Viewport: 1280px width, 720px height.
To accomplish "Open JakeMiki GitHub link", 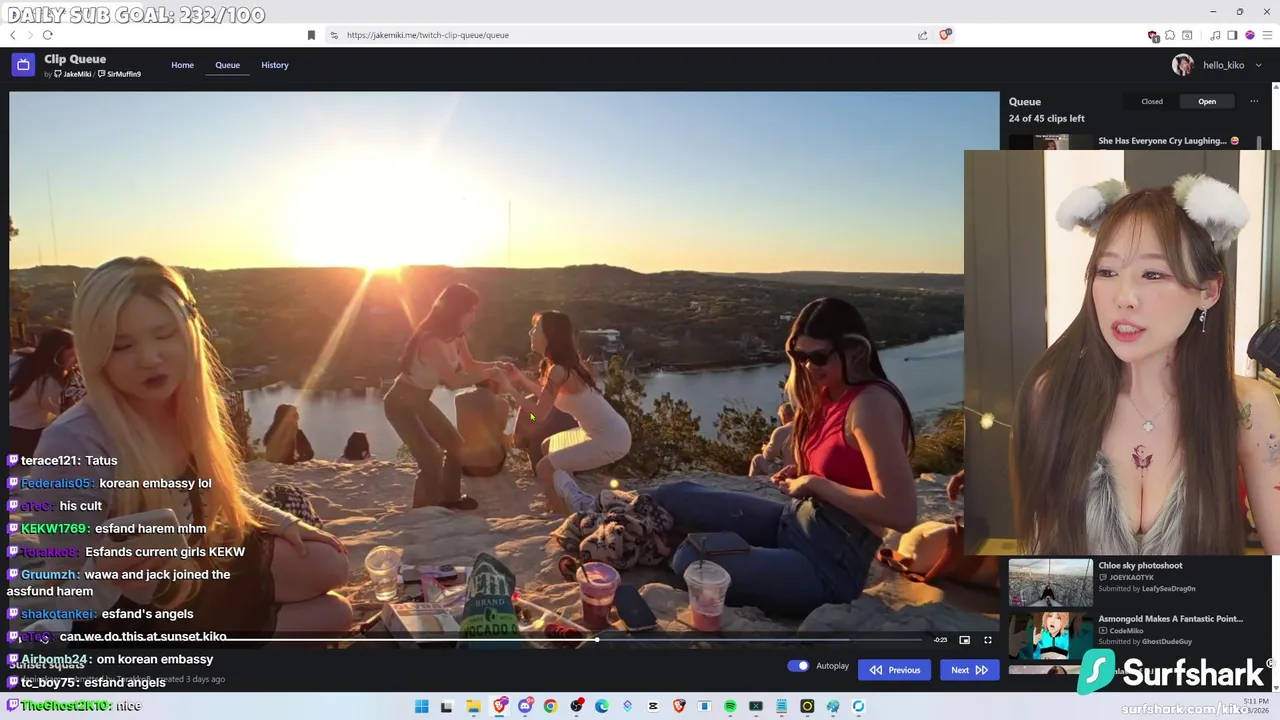I will [73, 74].
